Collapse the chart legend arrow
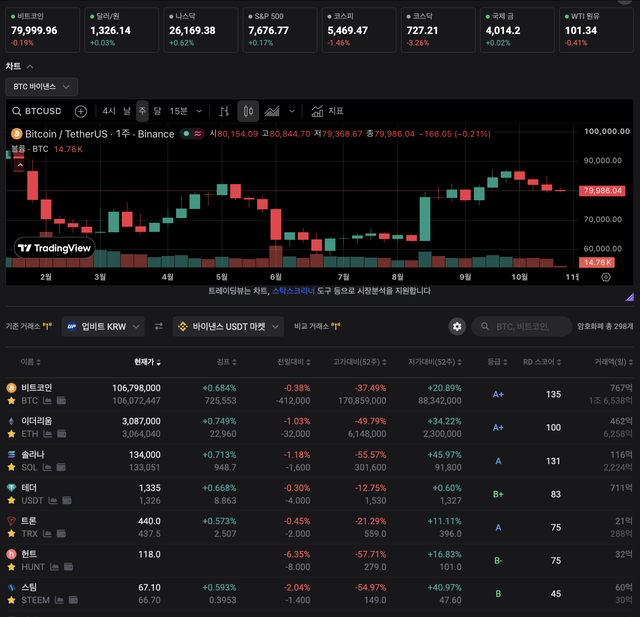This screenshot has height=617, width=640. (20, 165)
